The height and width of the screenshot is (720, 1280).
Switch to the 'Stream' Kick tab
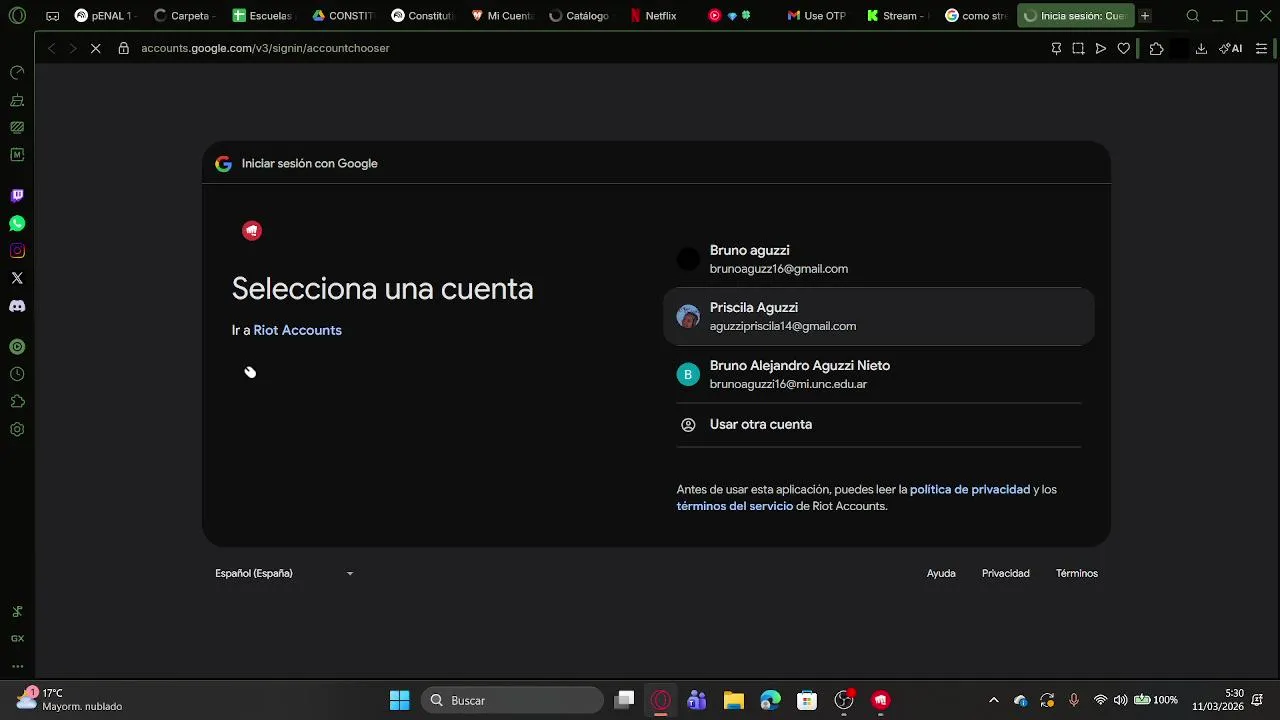(x=896, y=16)
